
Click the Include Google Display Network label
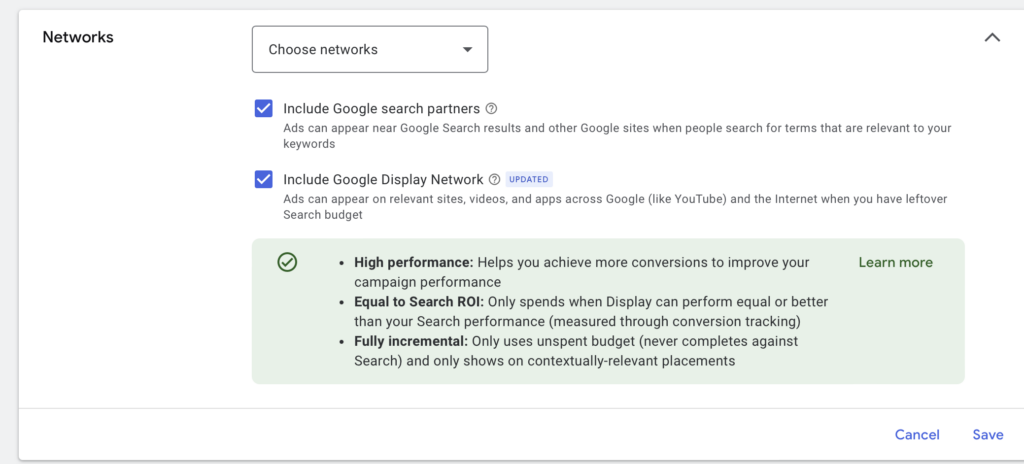383,179
